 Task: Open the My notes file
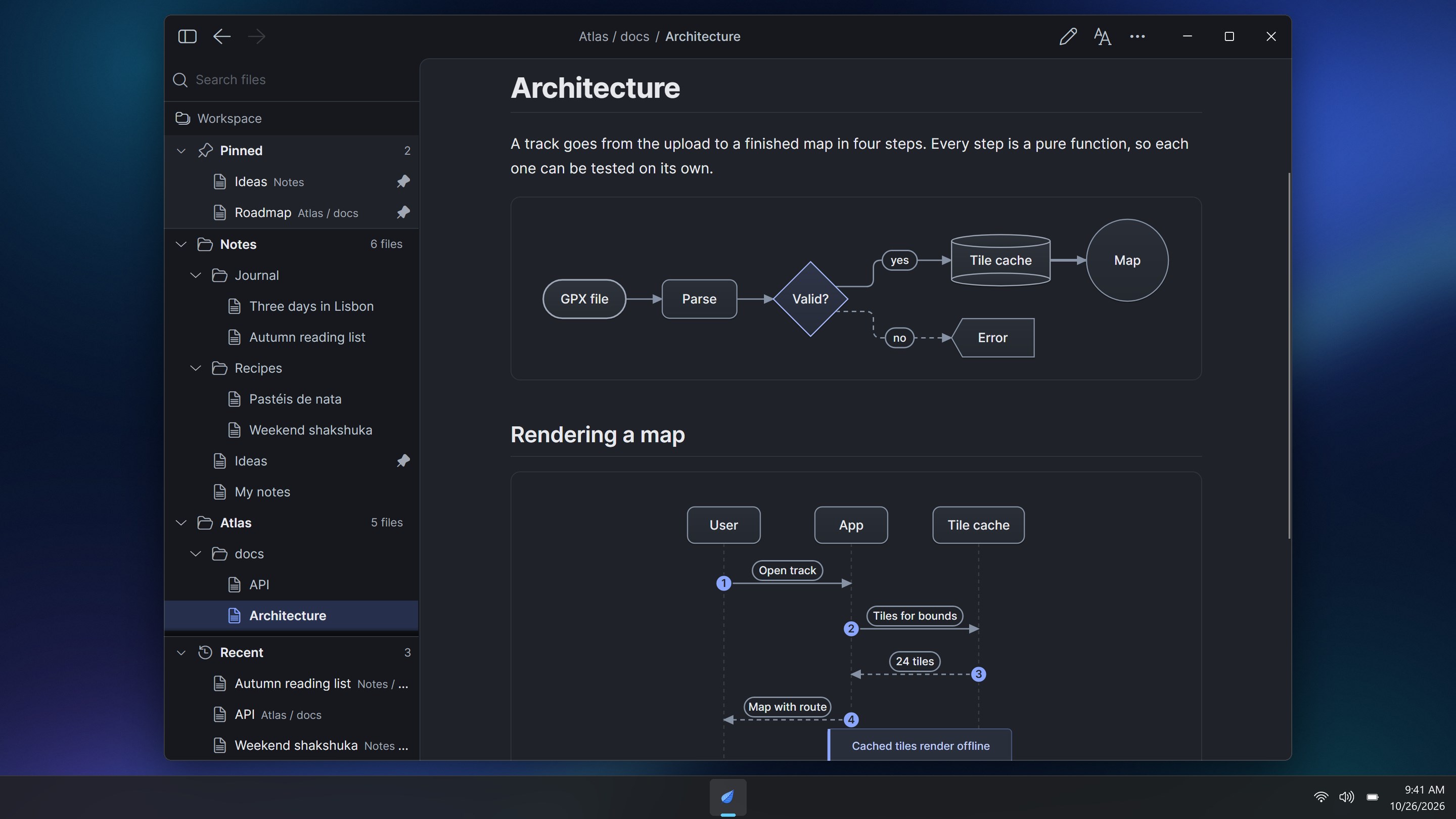(292, 492)
